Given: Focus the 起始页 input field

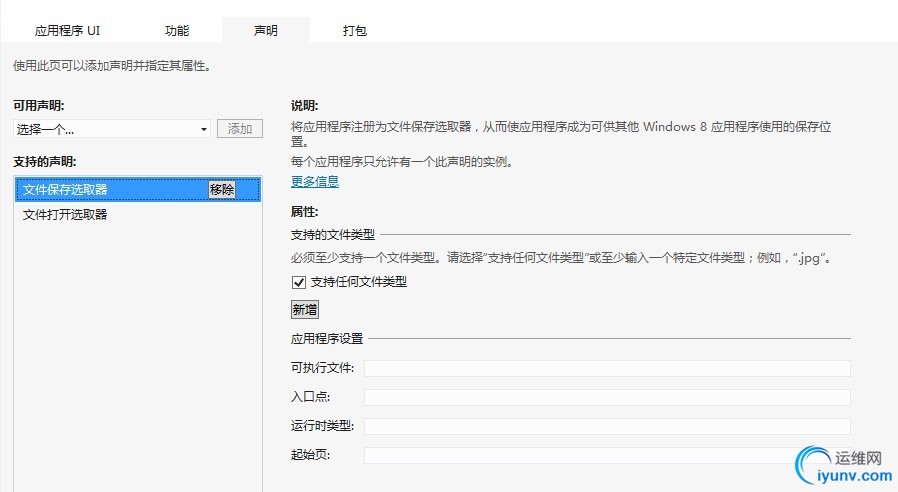Looking at the screenshot, I should [607, 455].
